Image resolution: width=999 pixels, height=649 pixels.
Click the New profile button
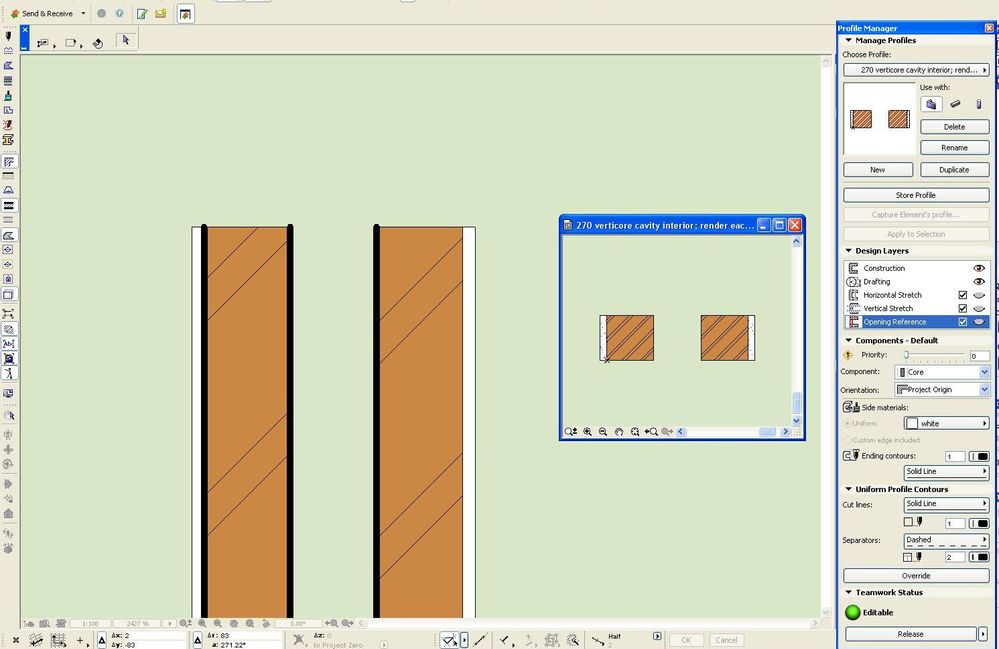[x=877, y=170]
